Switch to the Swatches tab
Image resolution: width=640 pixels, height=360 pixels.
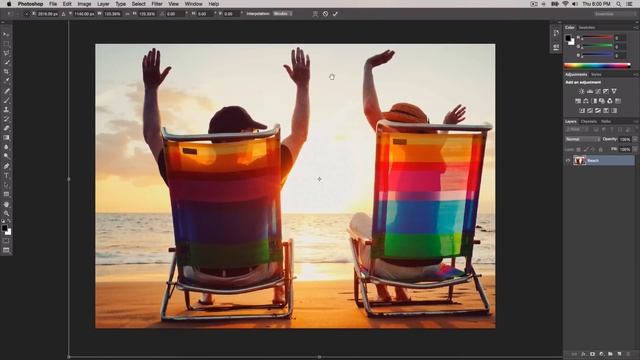click(587, 28)
